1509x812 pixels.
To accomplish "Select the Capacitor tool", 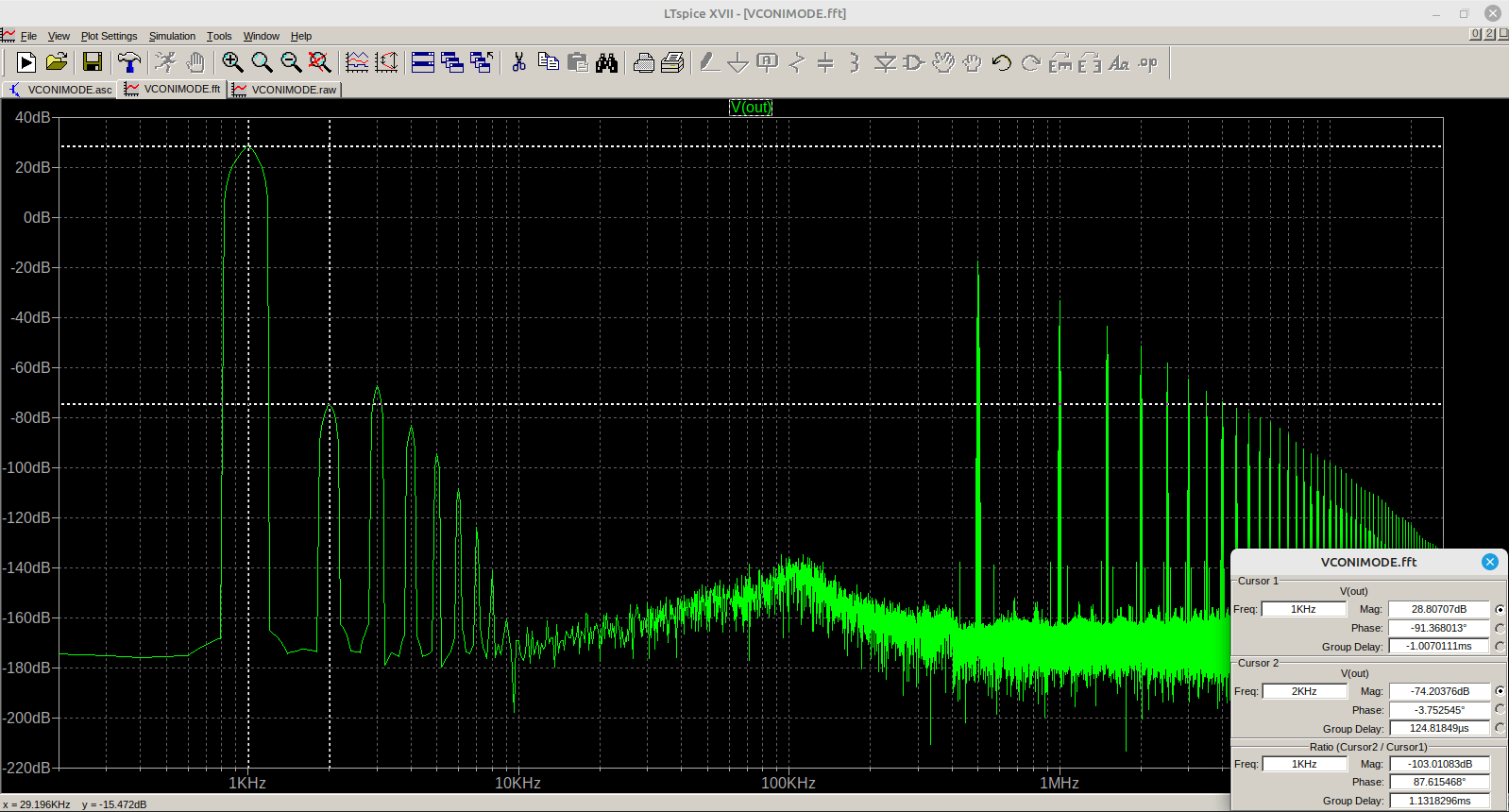I will click(825, 62).
